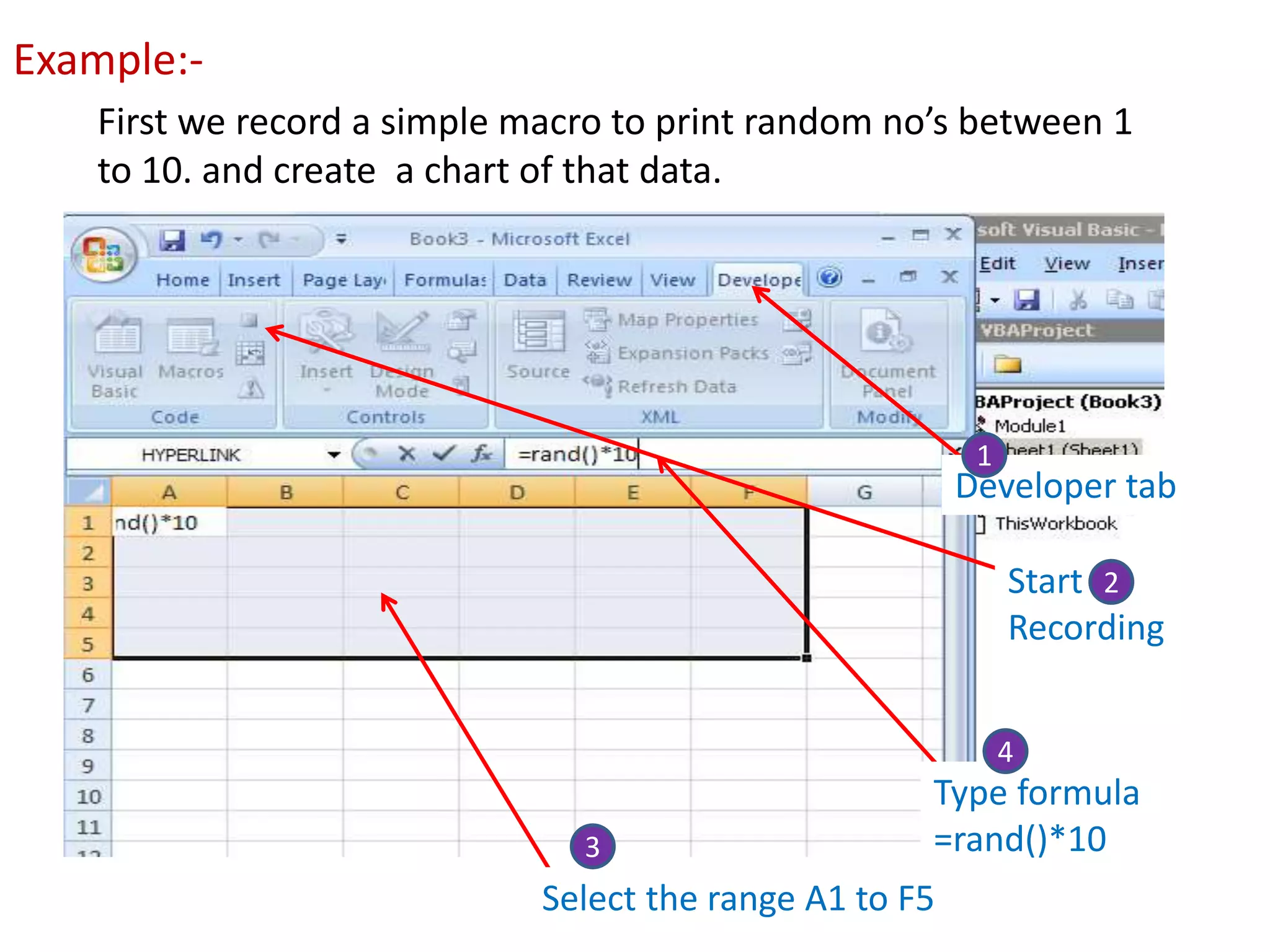
Task: Save icon in Visual Basic toolbar
Action: click(1026, 300)
